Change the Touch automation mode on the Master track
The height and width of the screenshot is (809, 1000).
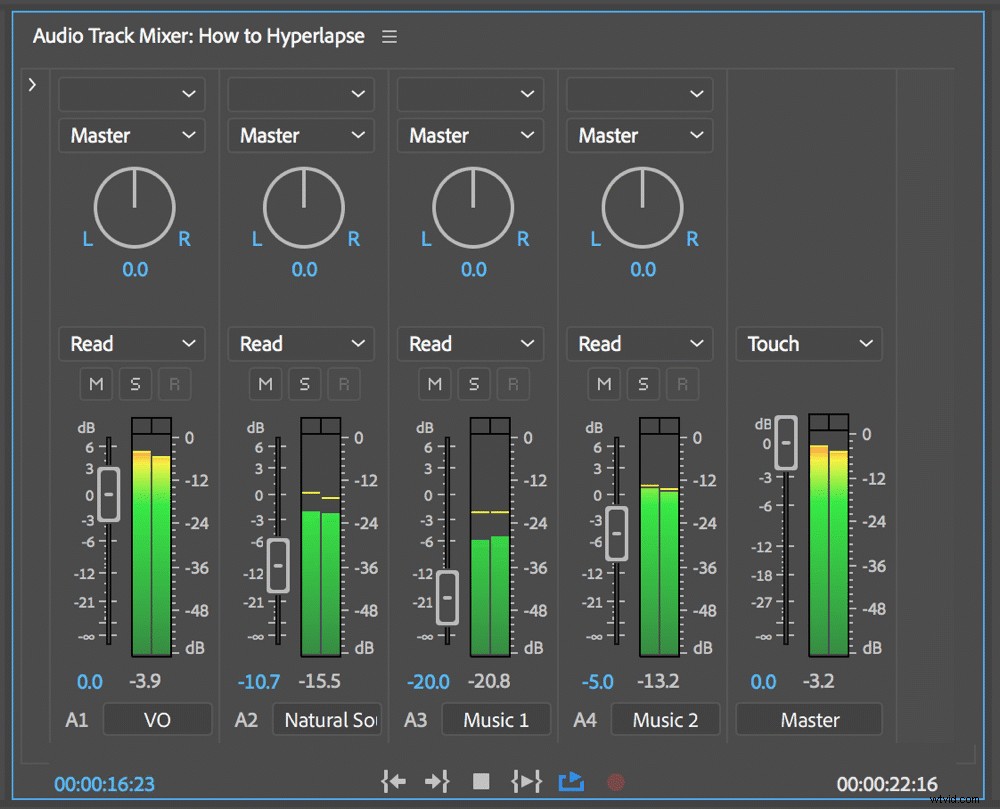(x=808, y=344)
